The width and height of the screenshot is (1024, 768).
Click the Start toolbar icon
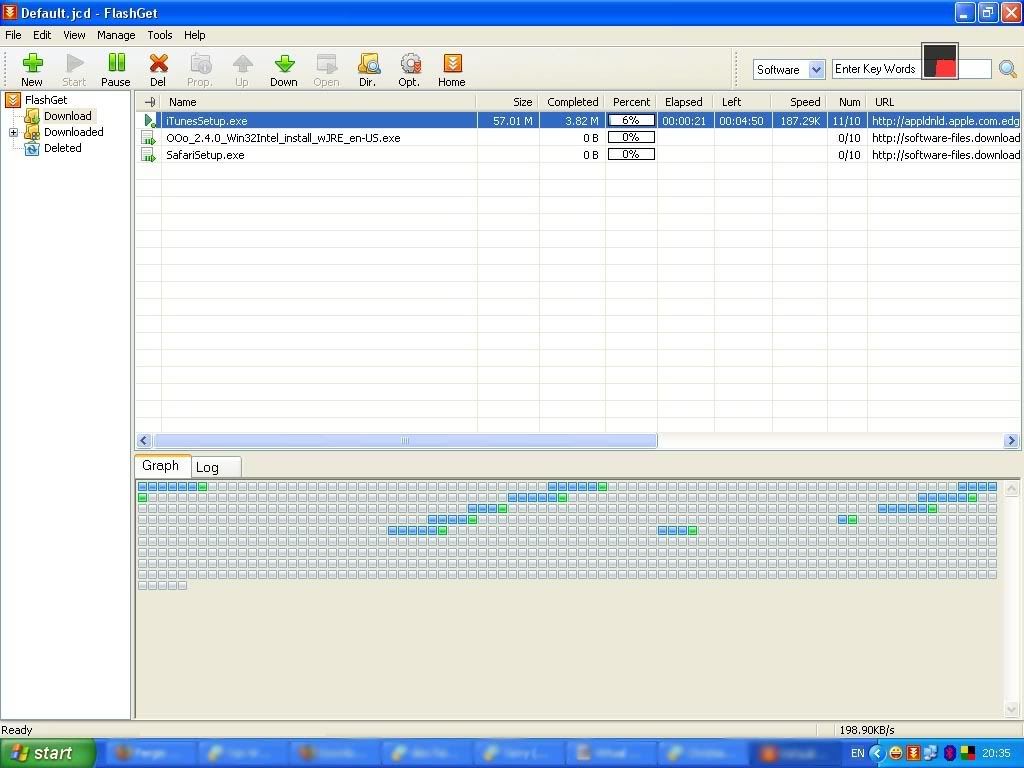(x=74, y=70)
